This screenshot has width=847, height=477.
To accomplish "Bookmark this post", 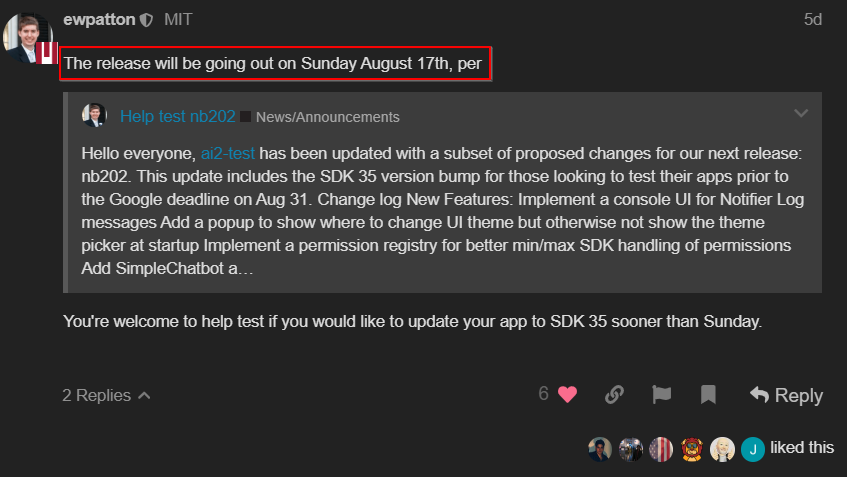I will pos(708,395).
